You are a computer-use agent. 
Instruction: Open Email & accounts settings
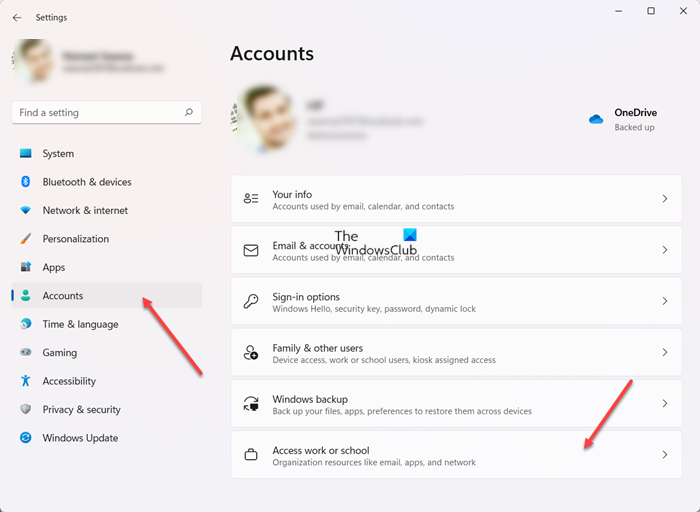tap(456, 250)
